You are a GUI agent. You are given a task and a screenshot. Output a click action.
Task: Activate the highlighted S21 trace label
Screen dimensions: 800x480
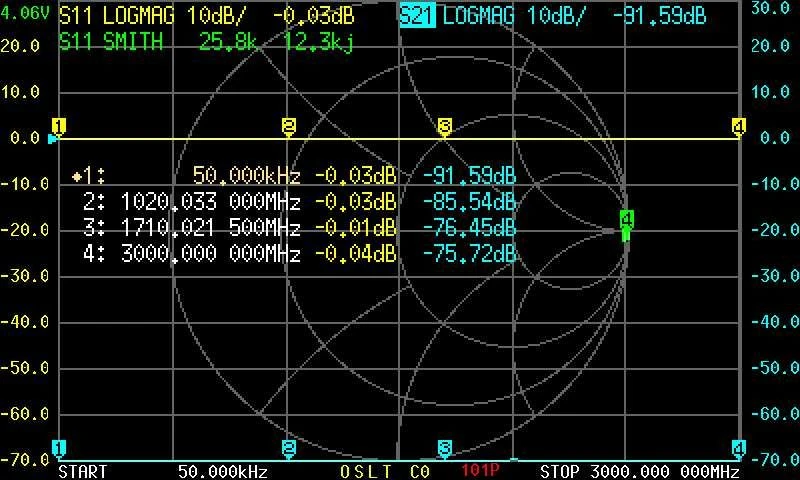pyautogui.click(x=417, y=16)
